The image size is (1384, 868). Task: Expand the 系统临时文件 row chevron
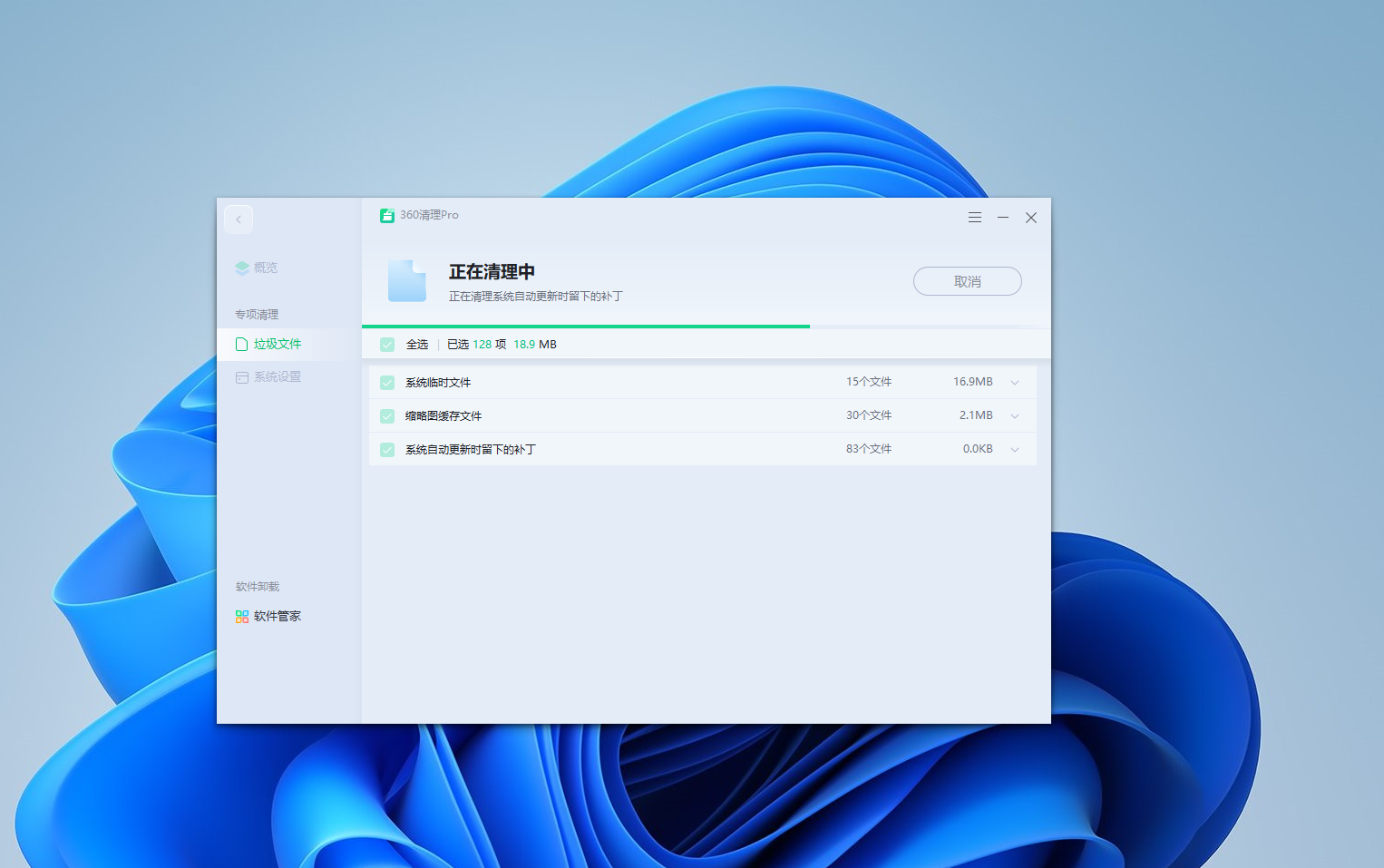click(1015, 383)
